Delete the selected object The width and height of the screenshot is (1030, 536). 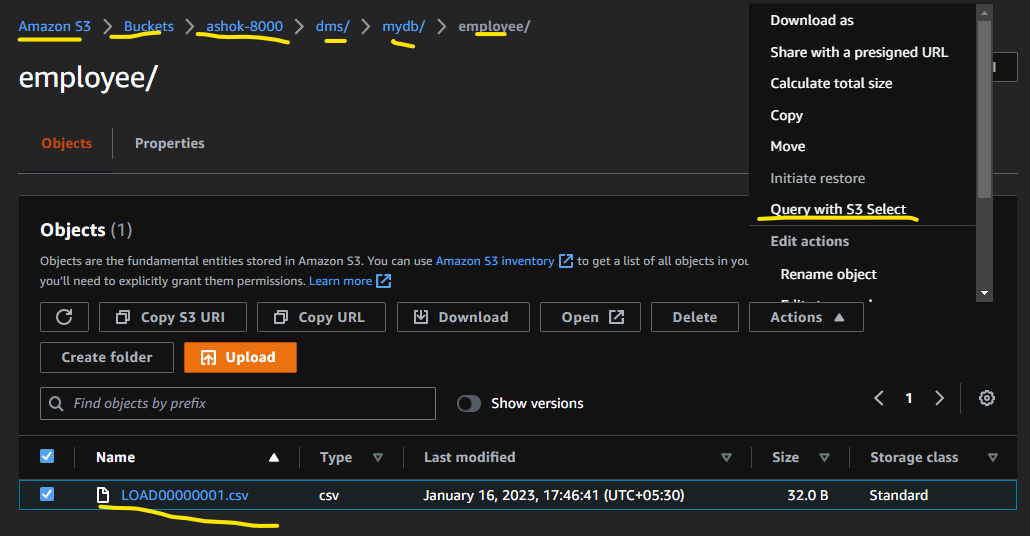point(695,317)
